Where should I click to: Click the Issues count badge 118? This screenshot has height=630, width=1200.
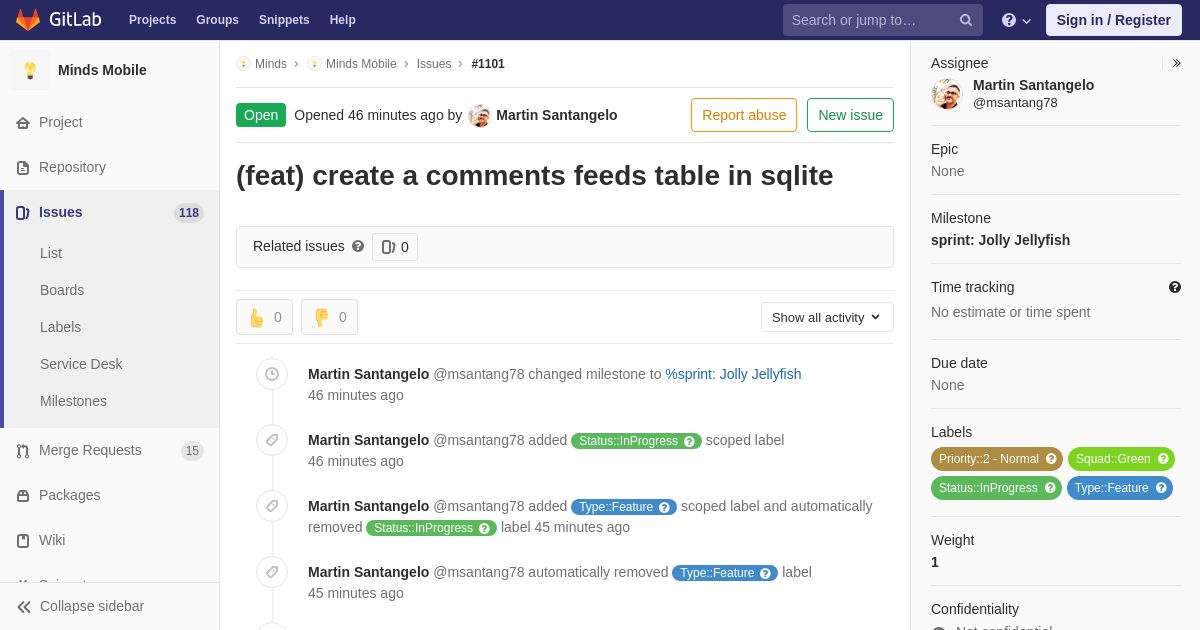(x=189, y=213)
